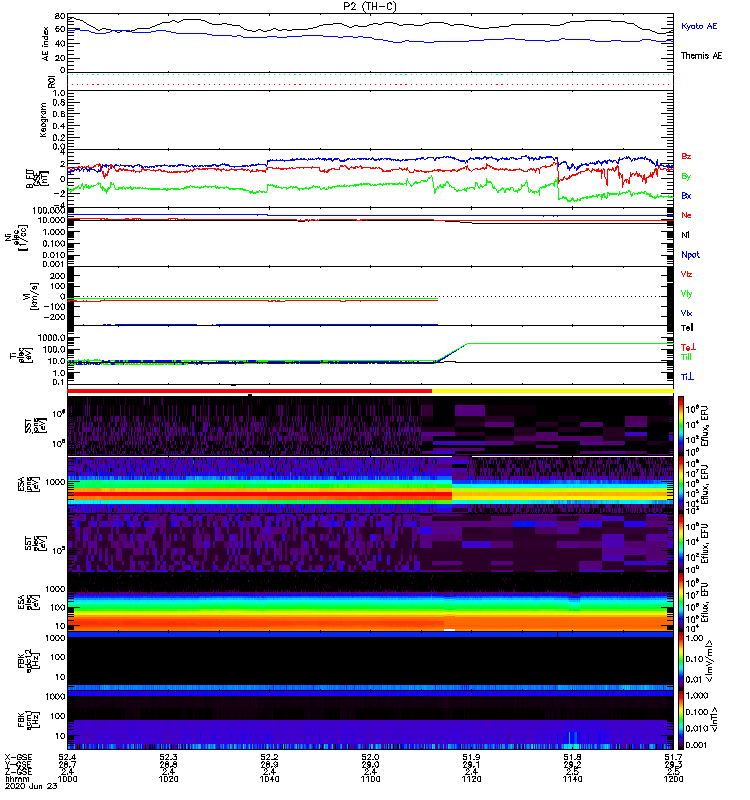Image resolution: width=750 pixels, height=800 pixels.
Task: Select the blue Bx legend label
Action: pyautogui.click(x=686, y=195)
